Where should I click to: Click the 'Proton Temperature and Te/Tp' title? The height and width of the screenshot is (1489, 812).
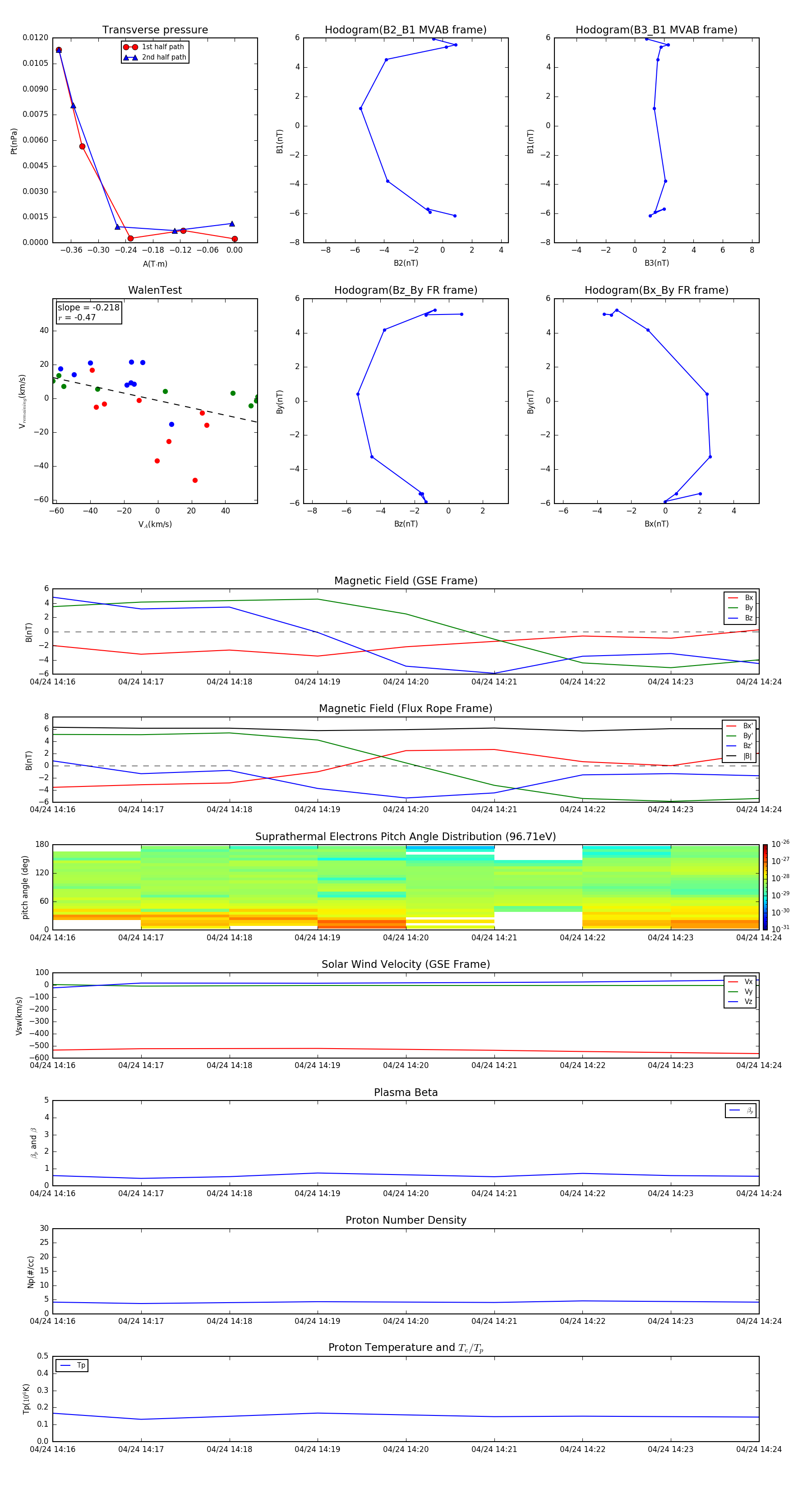(406, 1348)
